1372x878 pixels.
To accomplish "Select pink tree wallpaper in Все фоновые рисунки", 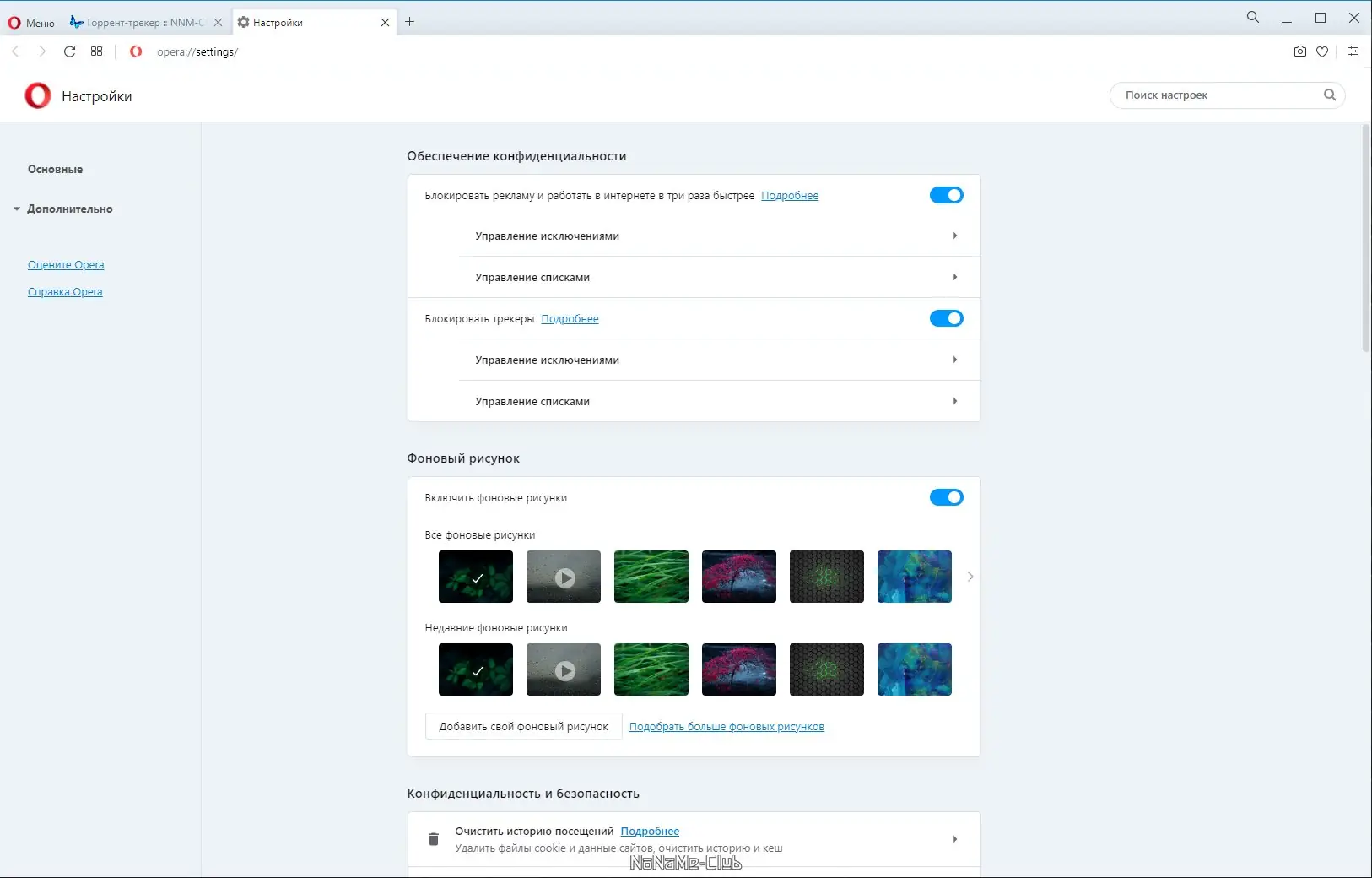I will (x=739, y=577).
